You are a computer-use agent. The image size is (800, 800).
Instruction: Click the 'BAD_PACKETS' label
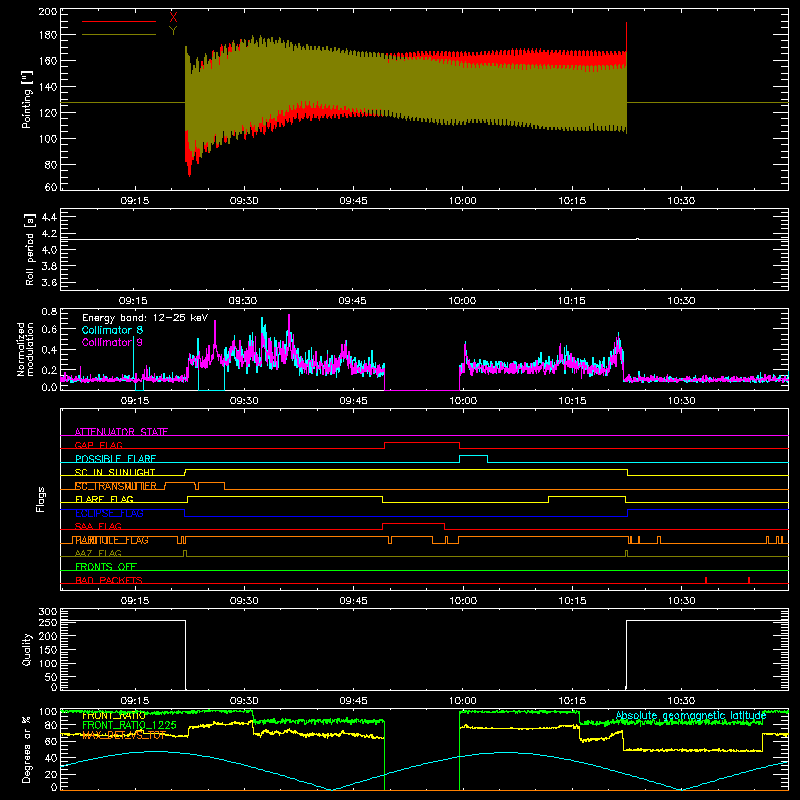pyautogui.click(x=109, y=580)
